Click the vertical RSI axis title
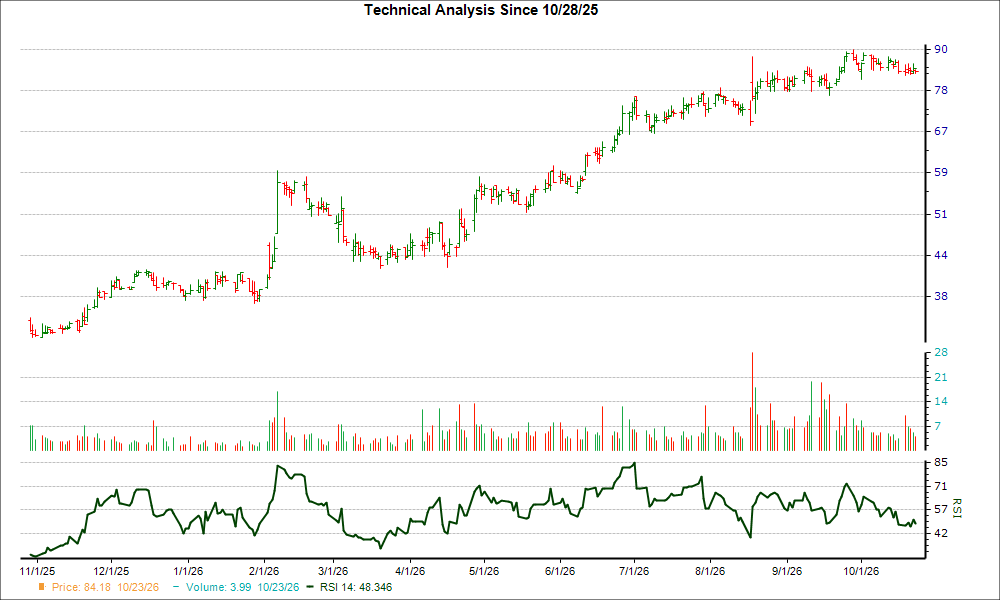 [x=957, y=508]
